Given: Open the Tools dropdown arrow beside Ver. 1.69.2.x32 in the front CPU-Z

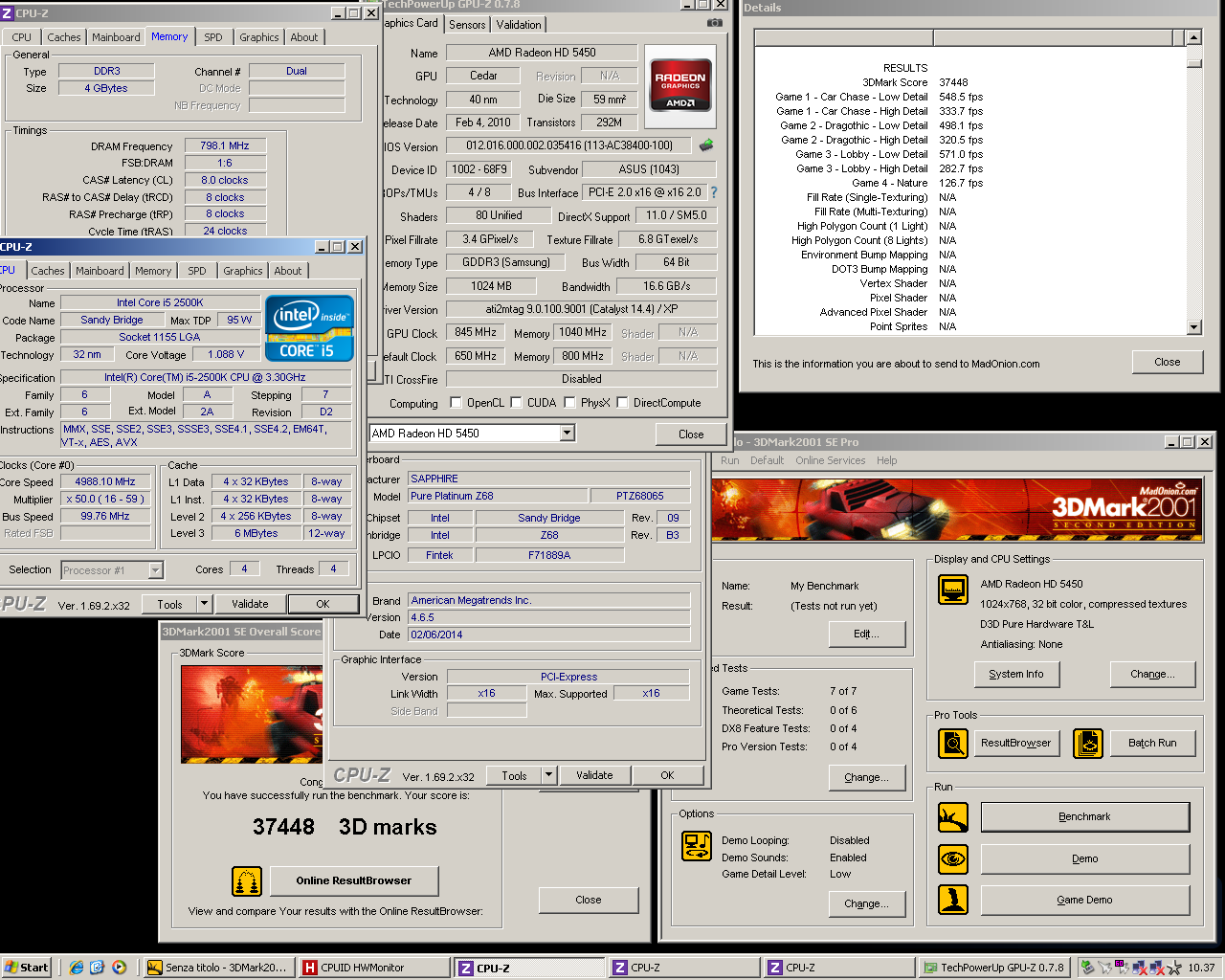Looking at the screenshot, I should (204, 604).
